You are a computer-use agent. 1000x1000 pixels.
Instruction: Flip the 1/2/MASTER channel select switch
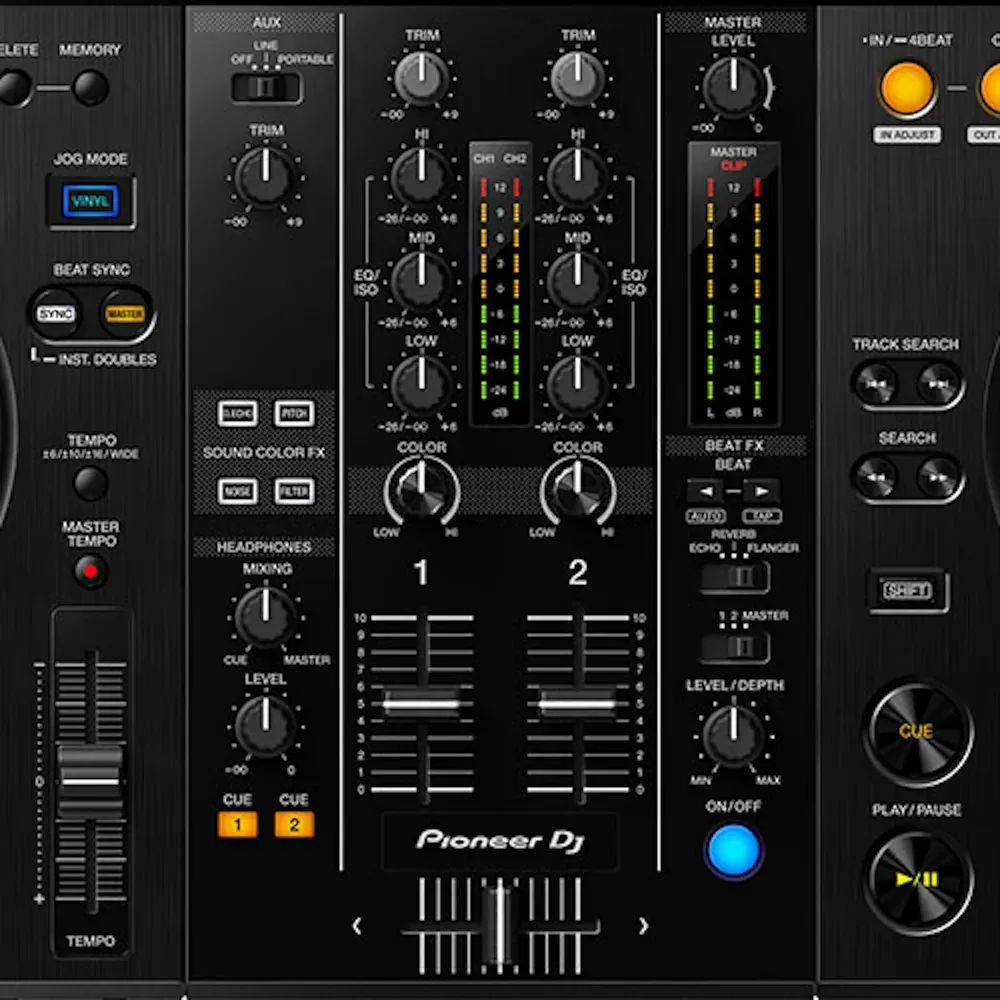pos(734,647)
